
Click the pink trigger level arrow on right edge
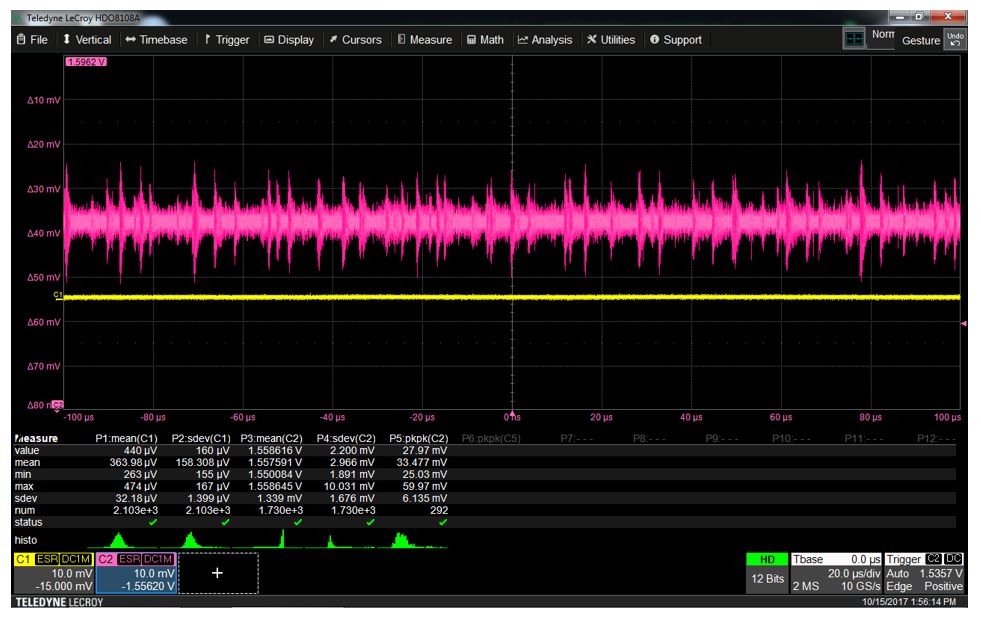(x=963, y=323)
